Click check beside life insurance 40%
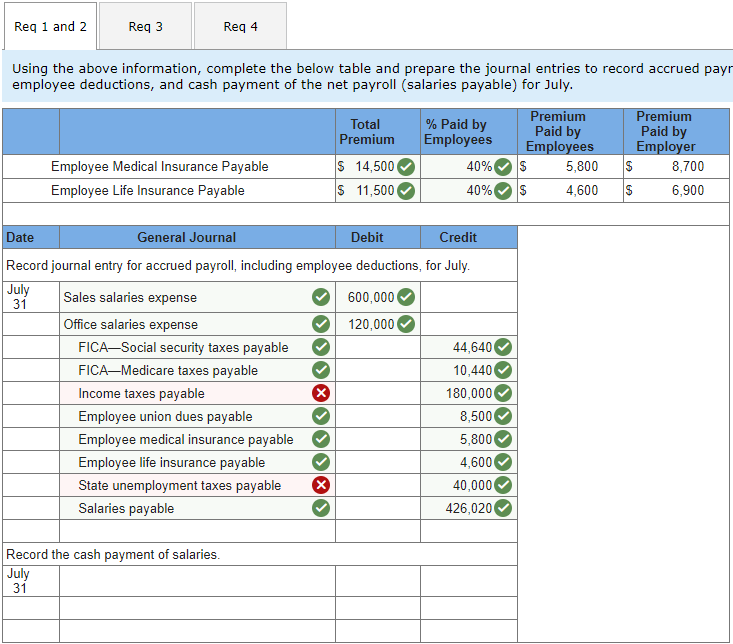Image resolution: width=733 pixels, height=644 pixels. [503, 190]
